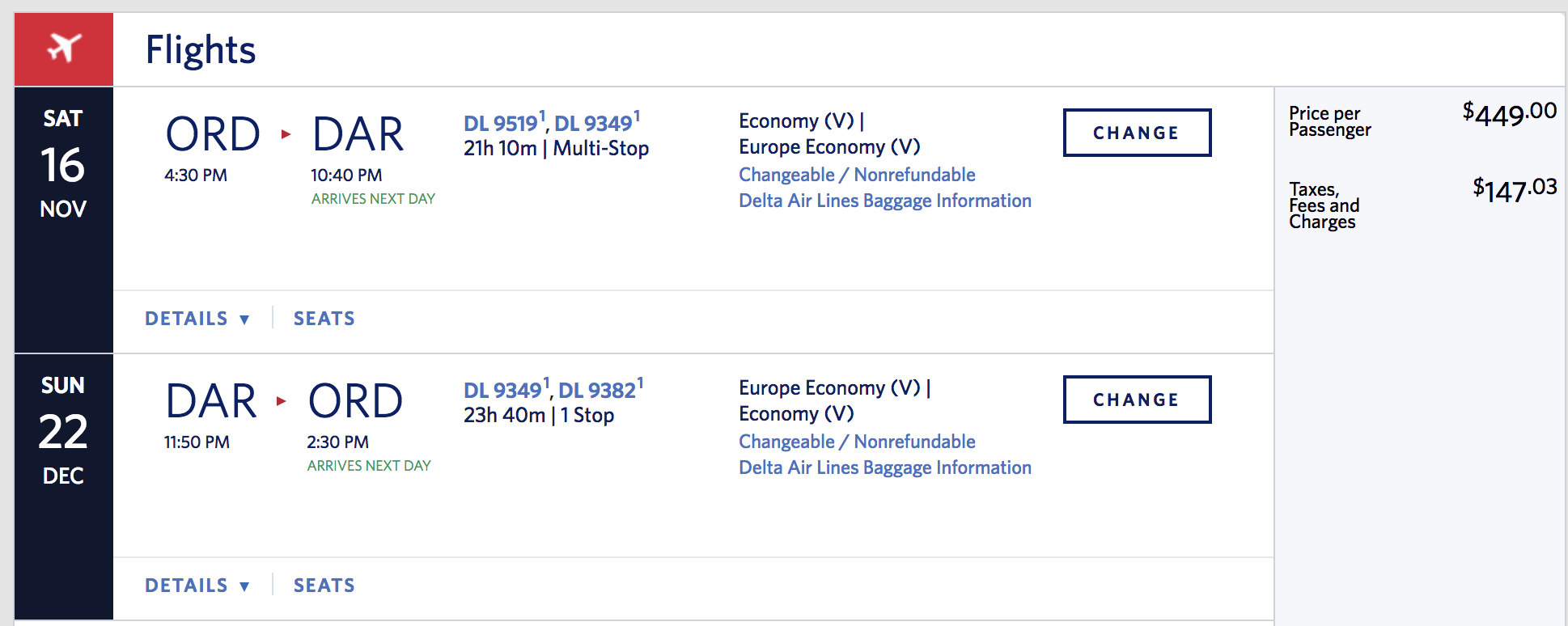
Task: Open DL 9349 link on the outbound flight
Action: (x=593, y=124)
